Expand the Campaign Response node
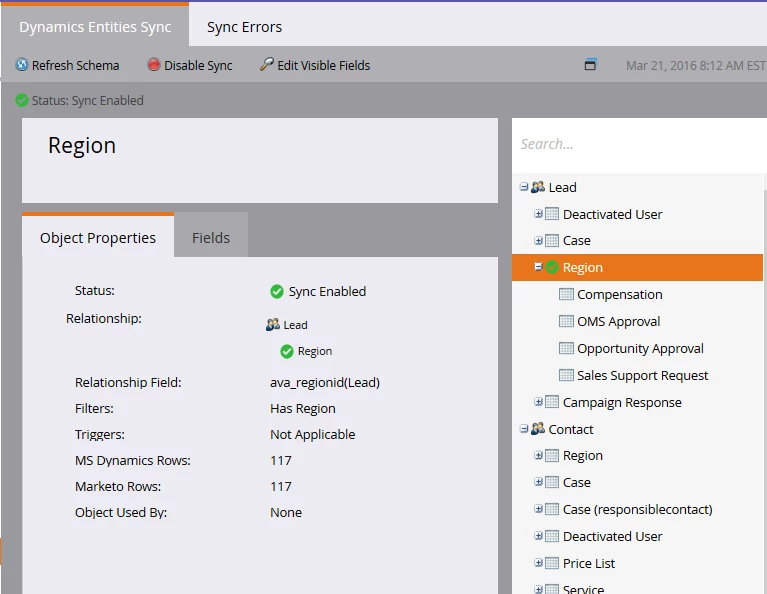 pos(538,402)
